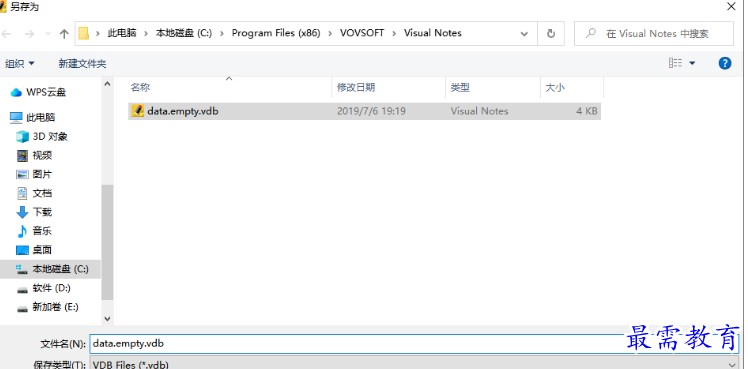Click the 下载 download arrow icon
The image size is (748, 369).
click(x=22, y=212)
